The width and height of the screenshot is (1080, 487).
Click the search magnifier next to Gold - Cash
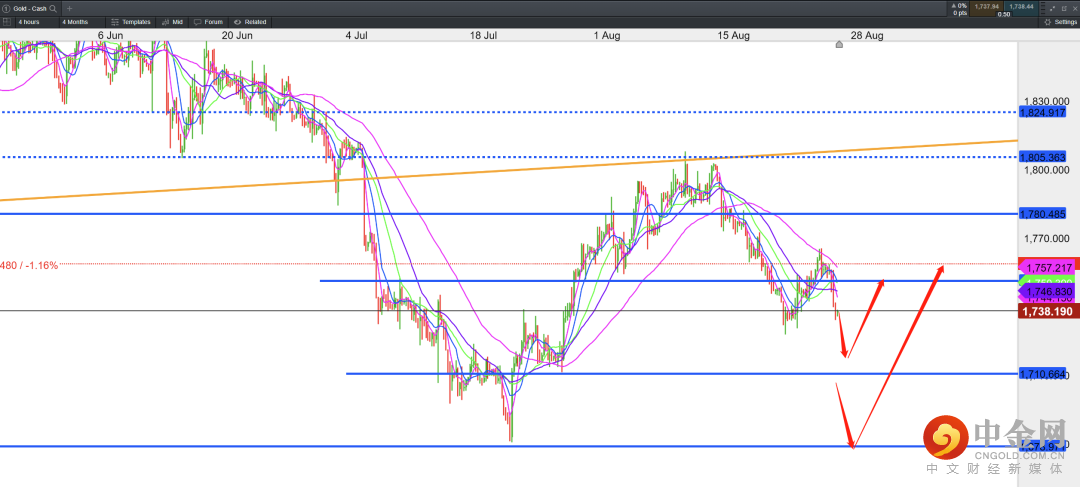coord(52,8)
